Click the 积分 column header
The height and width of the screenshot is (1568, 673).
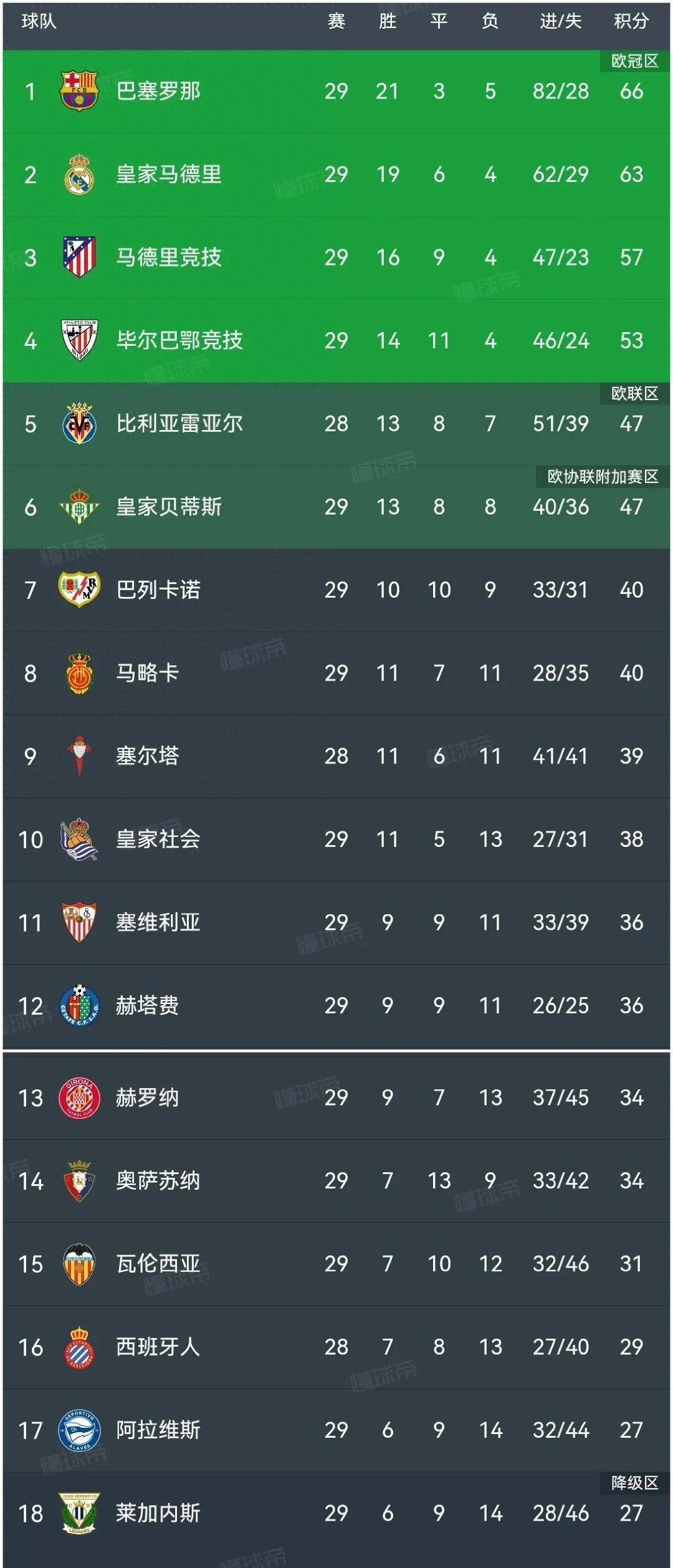(631, 22)
